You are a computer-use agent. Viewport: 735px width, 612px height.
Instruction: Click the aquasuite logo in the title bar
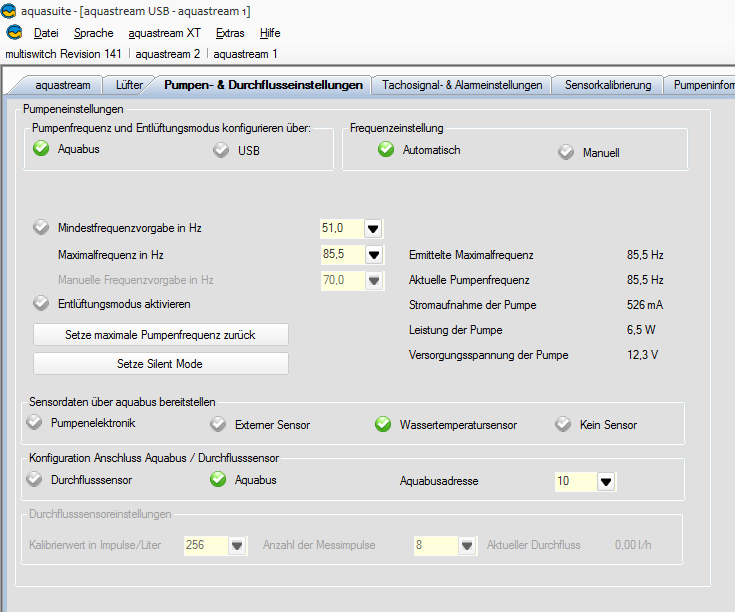tap(8, 11)
